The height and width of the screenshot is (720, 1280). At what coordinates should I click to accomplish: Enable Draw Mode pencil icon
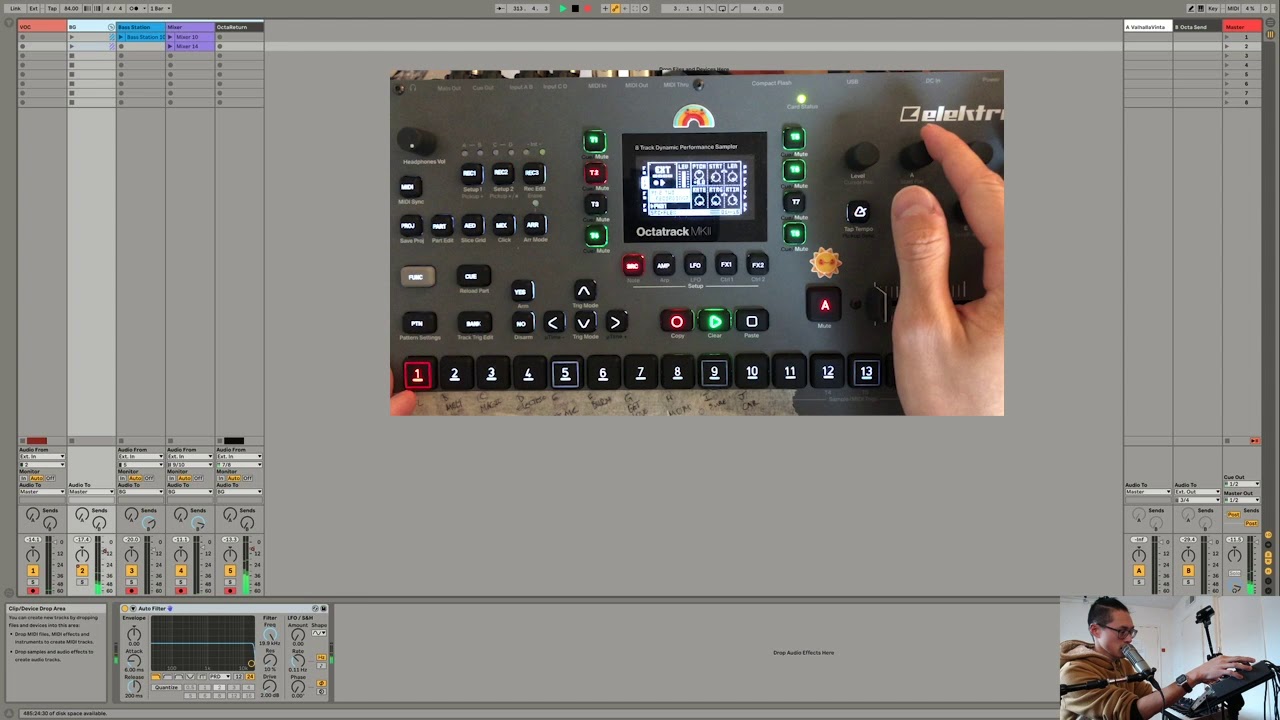click(x=1191, y=8)
